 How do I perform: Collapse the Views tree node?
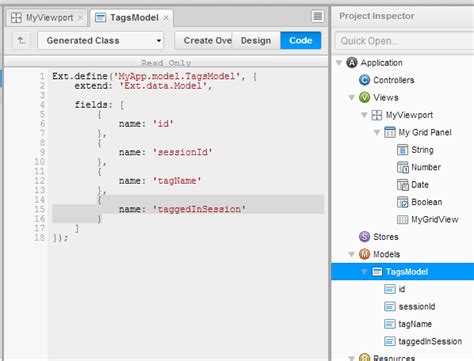click(x=351, y=98)
